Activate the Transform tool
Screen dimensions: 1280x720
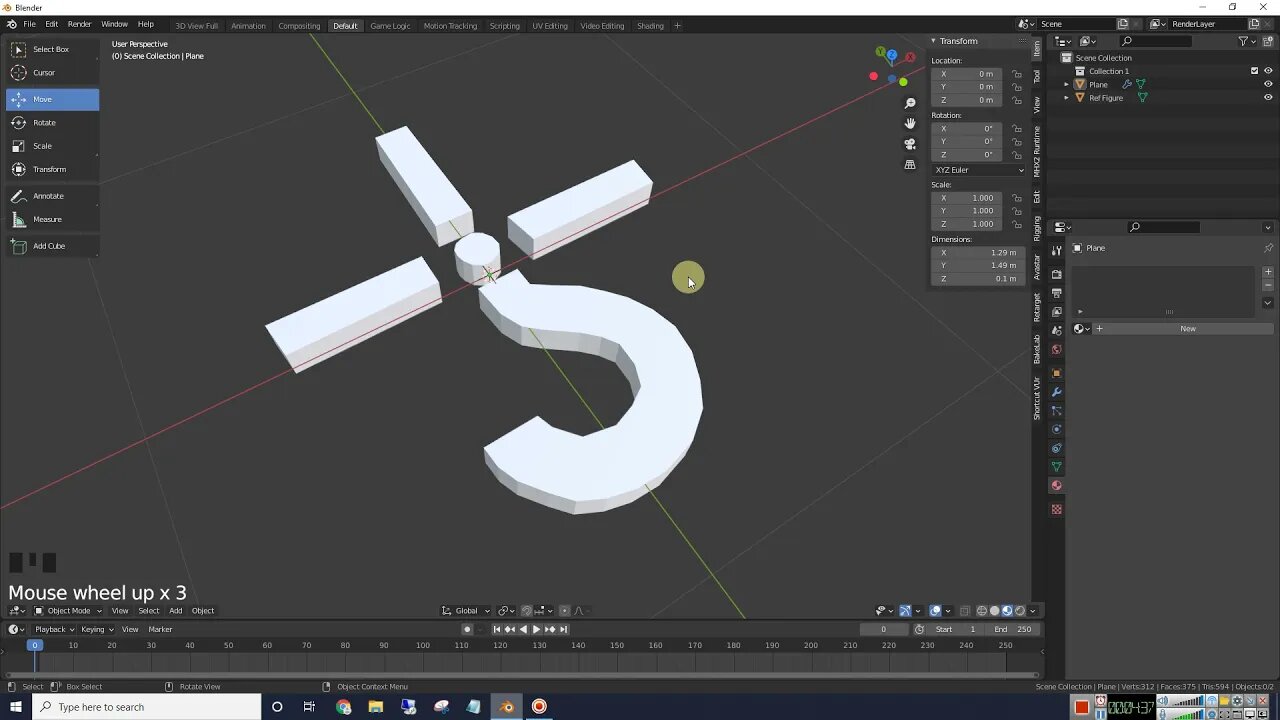pos(52,169)
